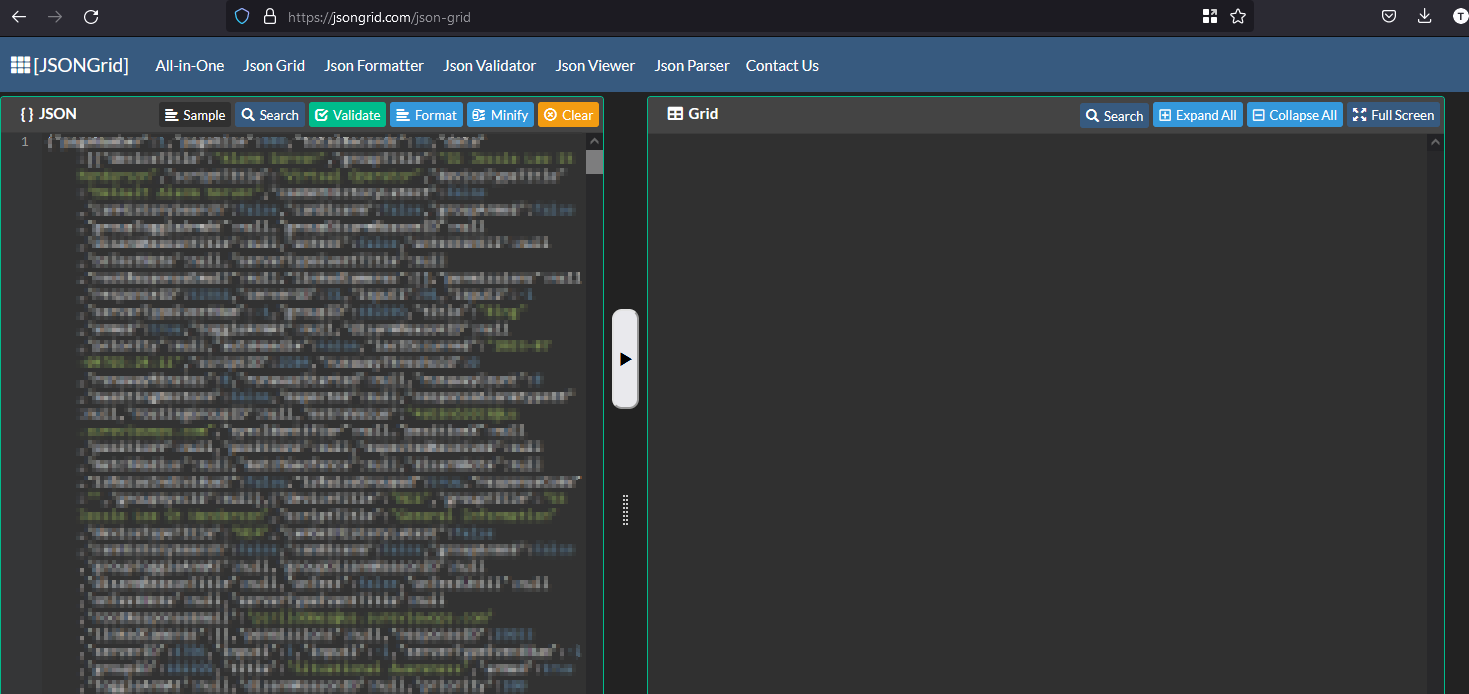Click the table icon beside Grid header
Viewport: 1469px width, 694px height.
tap(672, 113)
